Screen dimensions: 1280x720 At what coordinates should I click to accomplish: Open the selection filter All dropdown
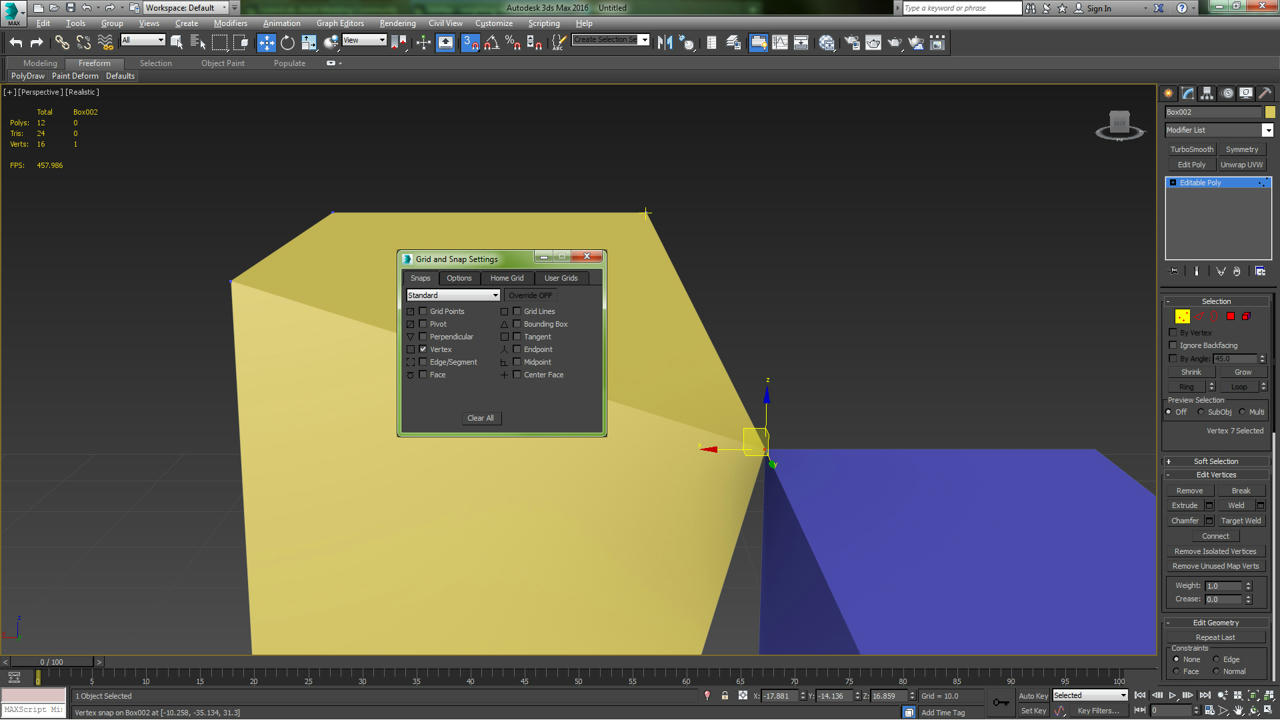[x=142, y=40]
